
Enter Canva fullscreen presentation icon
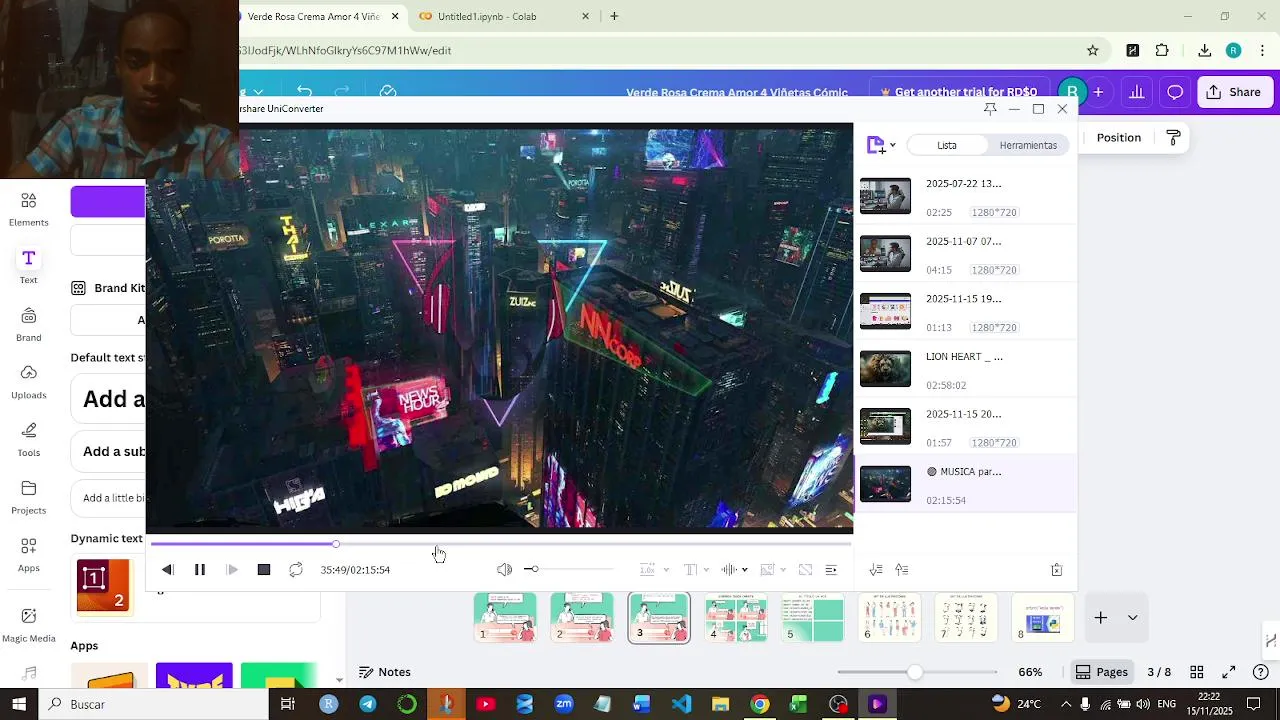1229,673
